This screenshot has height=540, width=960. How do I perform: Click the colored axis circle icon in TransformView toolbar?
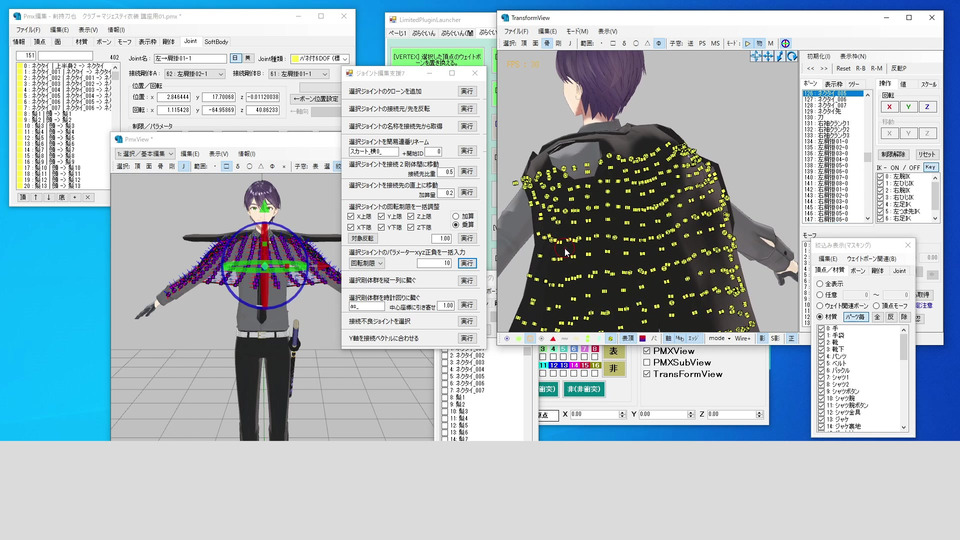786,43
